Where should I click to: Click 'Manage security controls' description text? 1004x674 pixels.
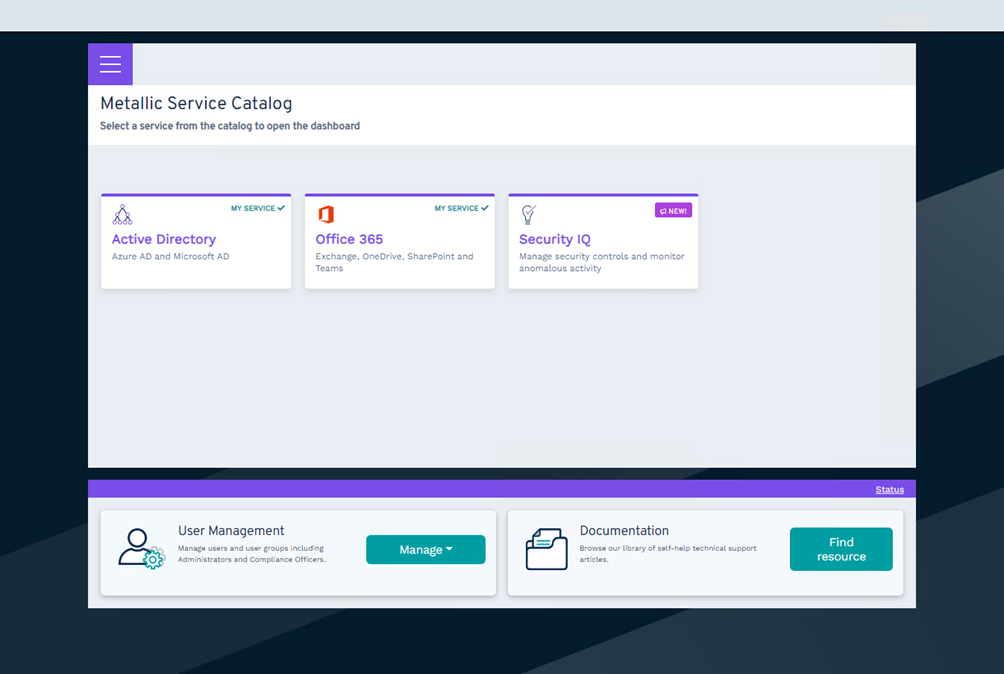tap(602, 262)
